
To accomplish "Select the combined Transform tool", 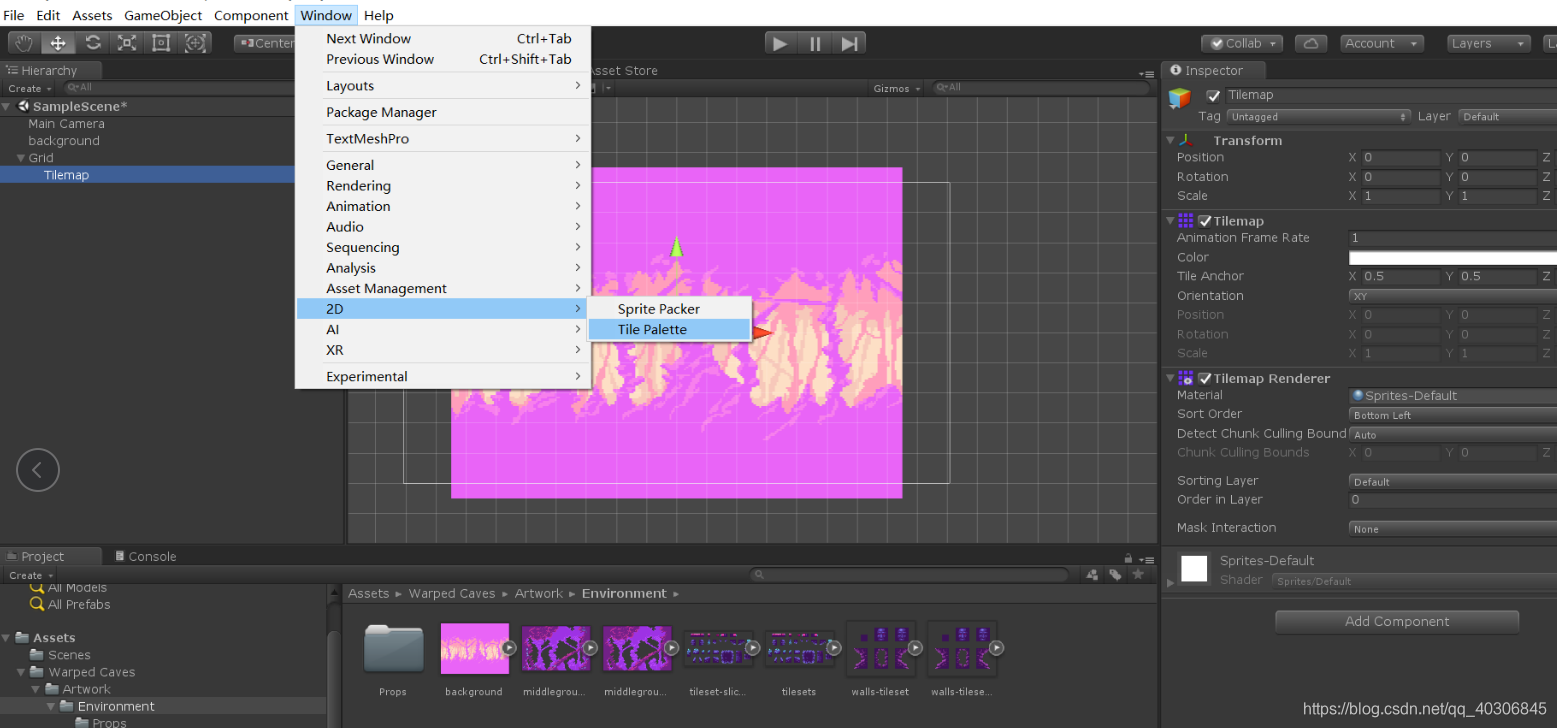I will pyautogui.click(x=195, y=43).
